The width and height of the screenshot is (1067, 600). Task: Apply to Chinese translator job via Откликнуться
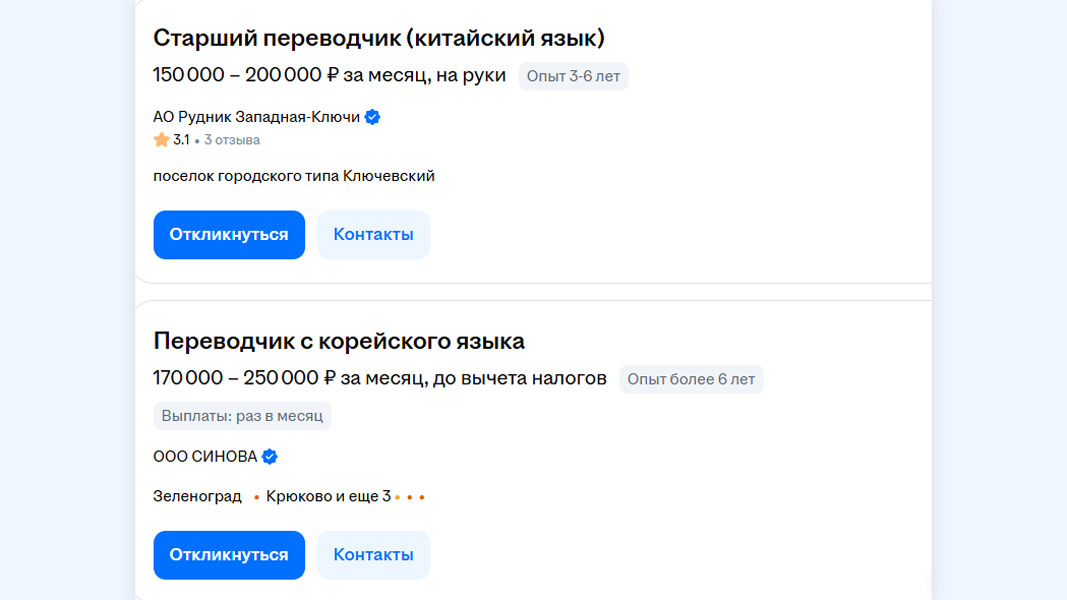click(x=229, y=235)
